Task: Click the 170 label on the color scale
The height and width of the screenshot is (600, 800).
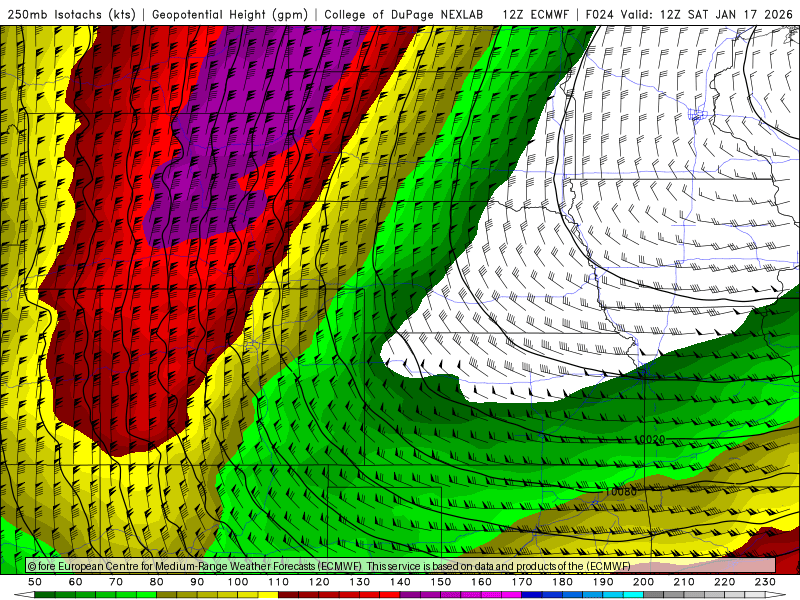Action: (x=521, y=582)
